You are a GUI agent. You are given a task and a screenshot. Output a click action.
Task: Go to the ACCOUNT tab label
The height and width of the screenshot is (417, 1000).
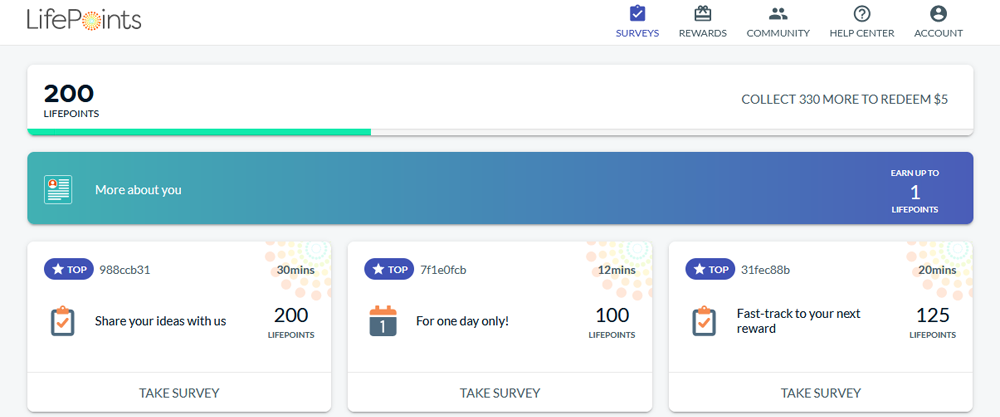(938, 33)
